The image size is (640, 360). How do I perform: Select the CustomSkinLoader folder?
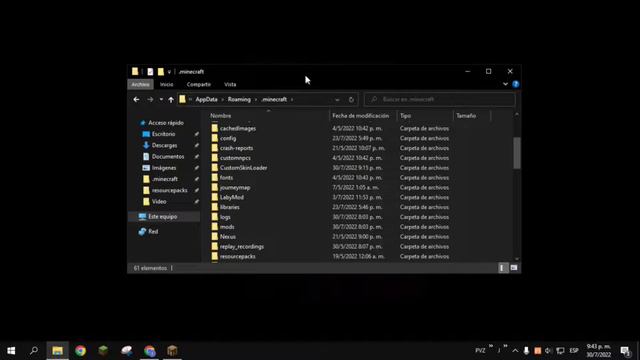243,168
